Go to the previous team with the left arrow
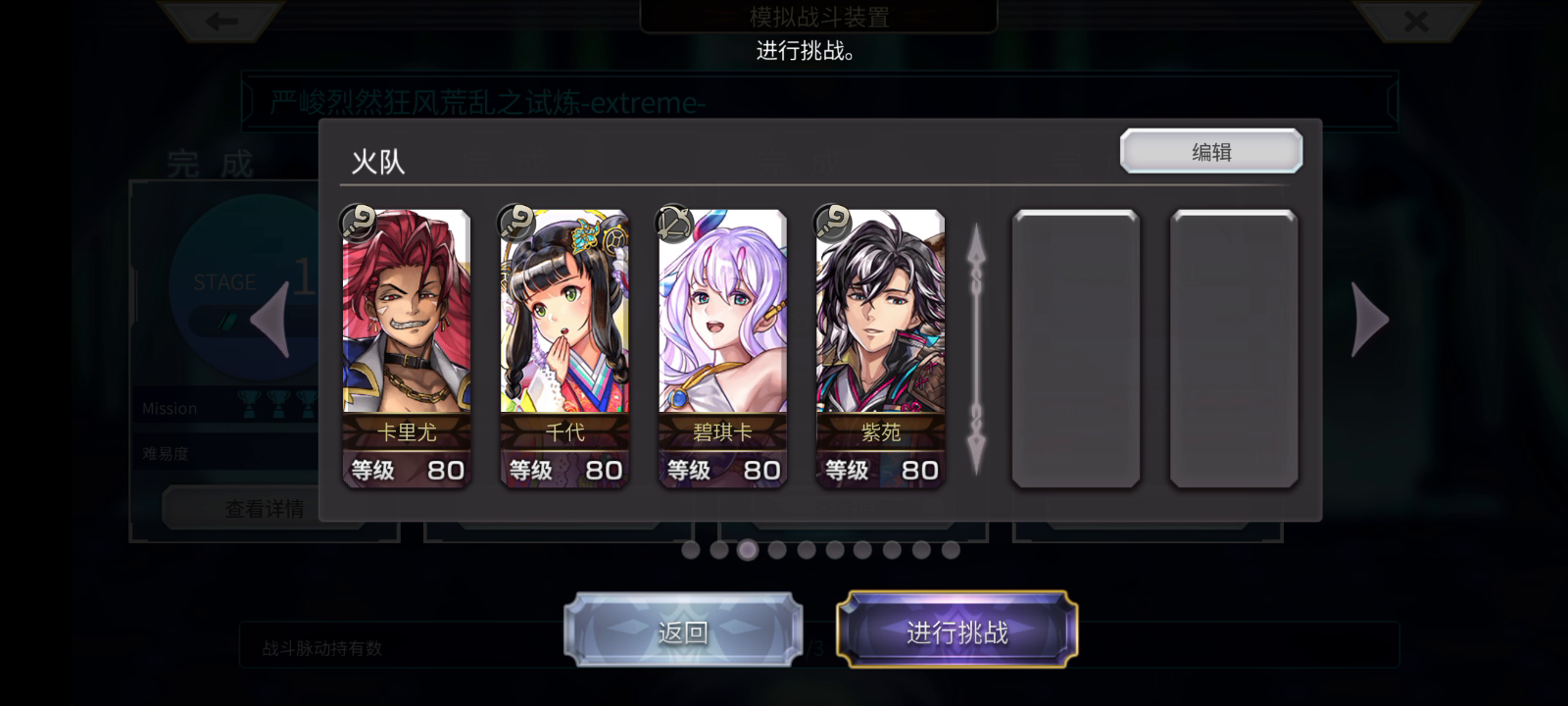1568x706 pixels. [270, 320]
